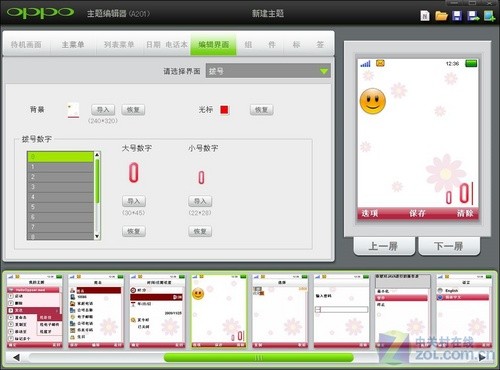Screen dimensions: 500x370
Task: Open the language settings thumbnail showing English
Action: pos(464,311)
